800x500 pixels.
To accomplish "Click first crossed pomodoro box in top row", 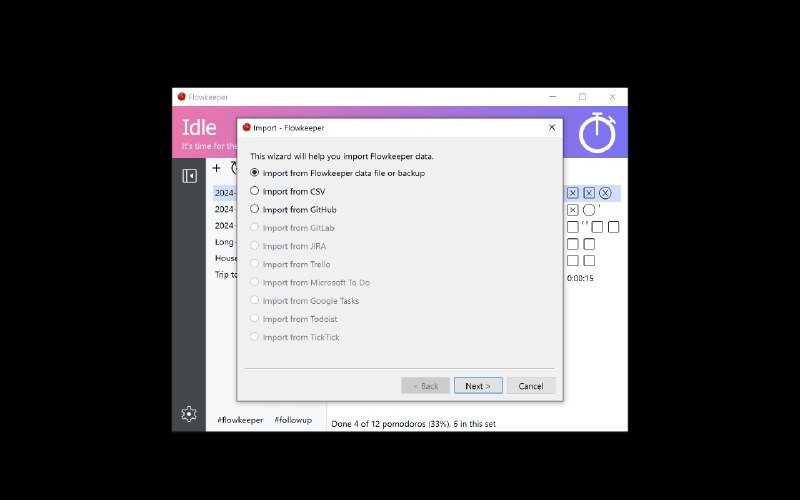I will tap(572, 193).
